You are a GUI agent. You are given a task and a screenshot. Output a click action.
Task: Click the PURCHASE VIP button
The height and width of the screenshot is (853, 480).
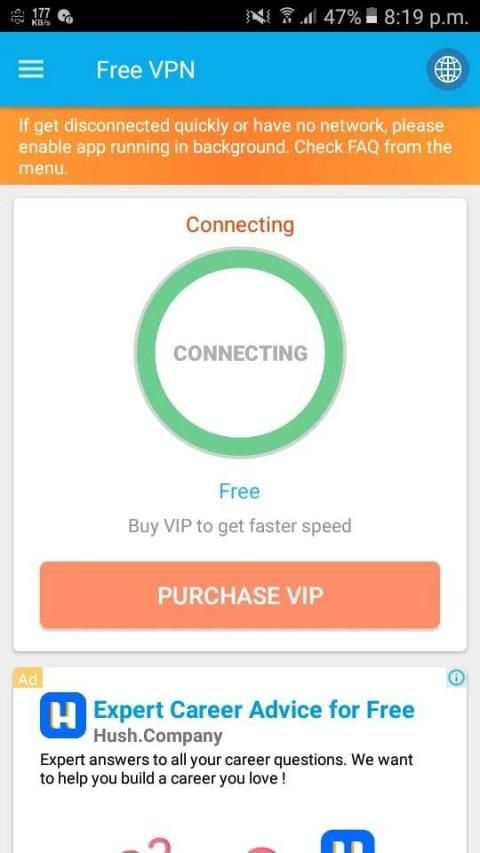click(240, 595)
